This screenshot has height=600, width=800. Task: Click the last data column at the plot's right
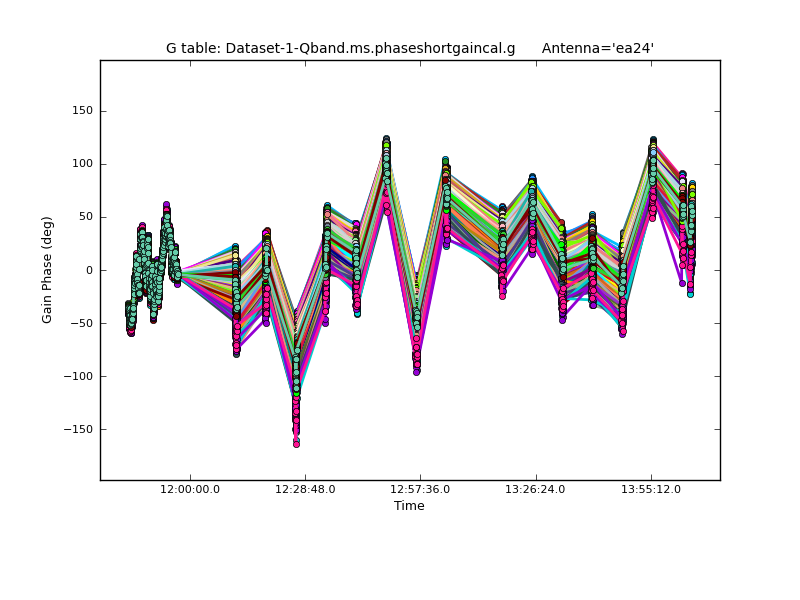(x=690, y=240)
